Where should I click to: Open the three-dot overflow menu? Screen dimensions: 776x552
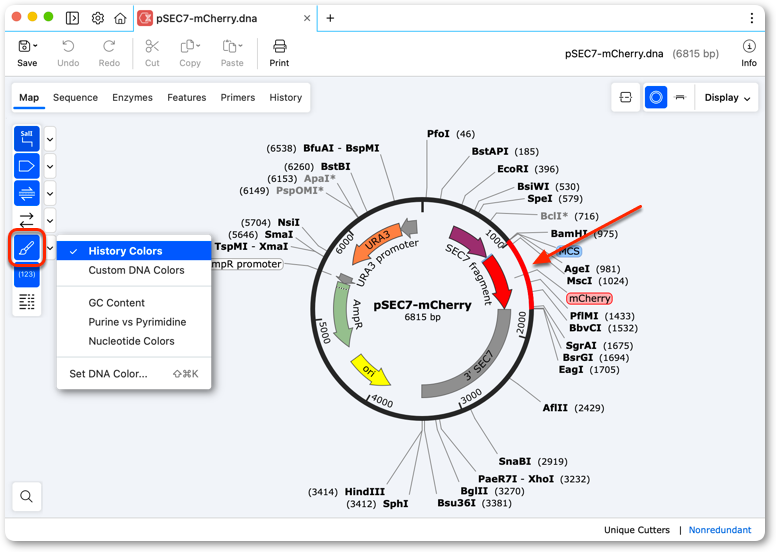tap(752, 18)
